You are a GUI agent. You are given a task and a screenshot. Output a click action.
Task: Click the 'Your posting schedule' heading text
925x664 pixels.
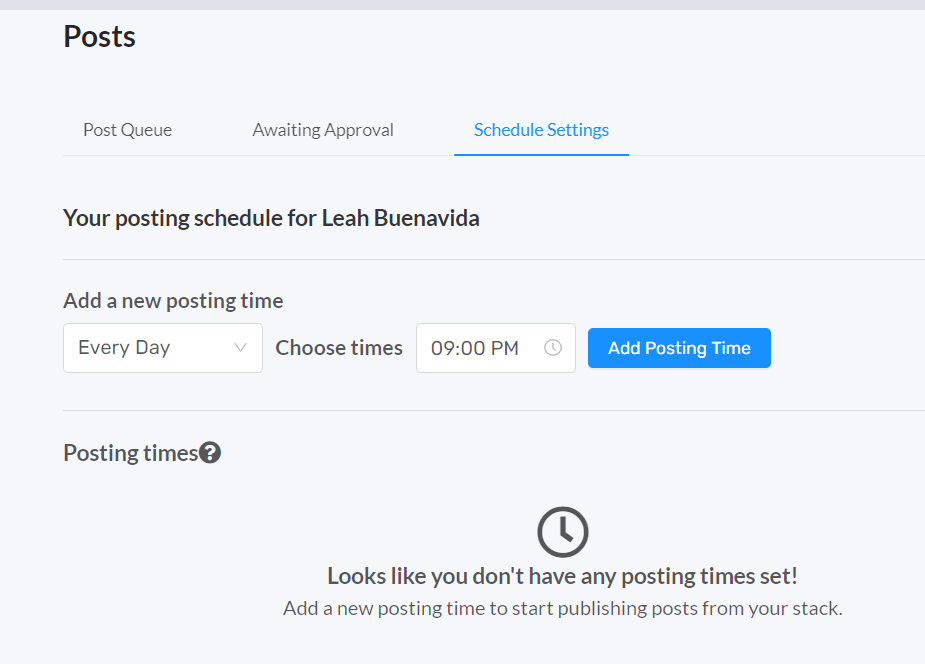[190, 218]
